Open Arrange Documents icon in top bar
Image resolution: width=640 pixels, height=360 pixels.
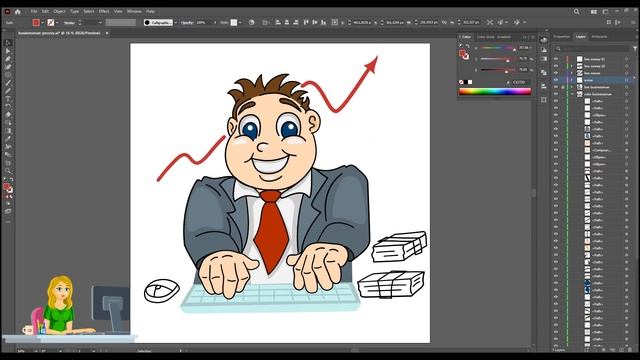click(x=594, y=12)
